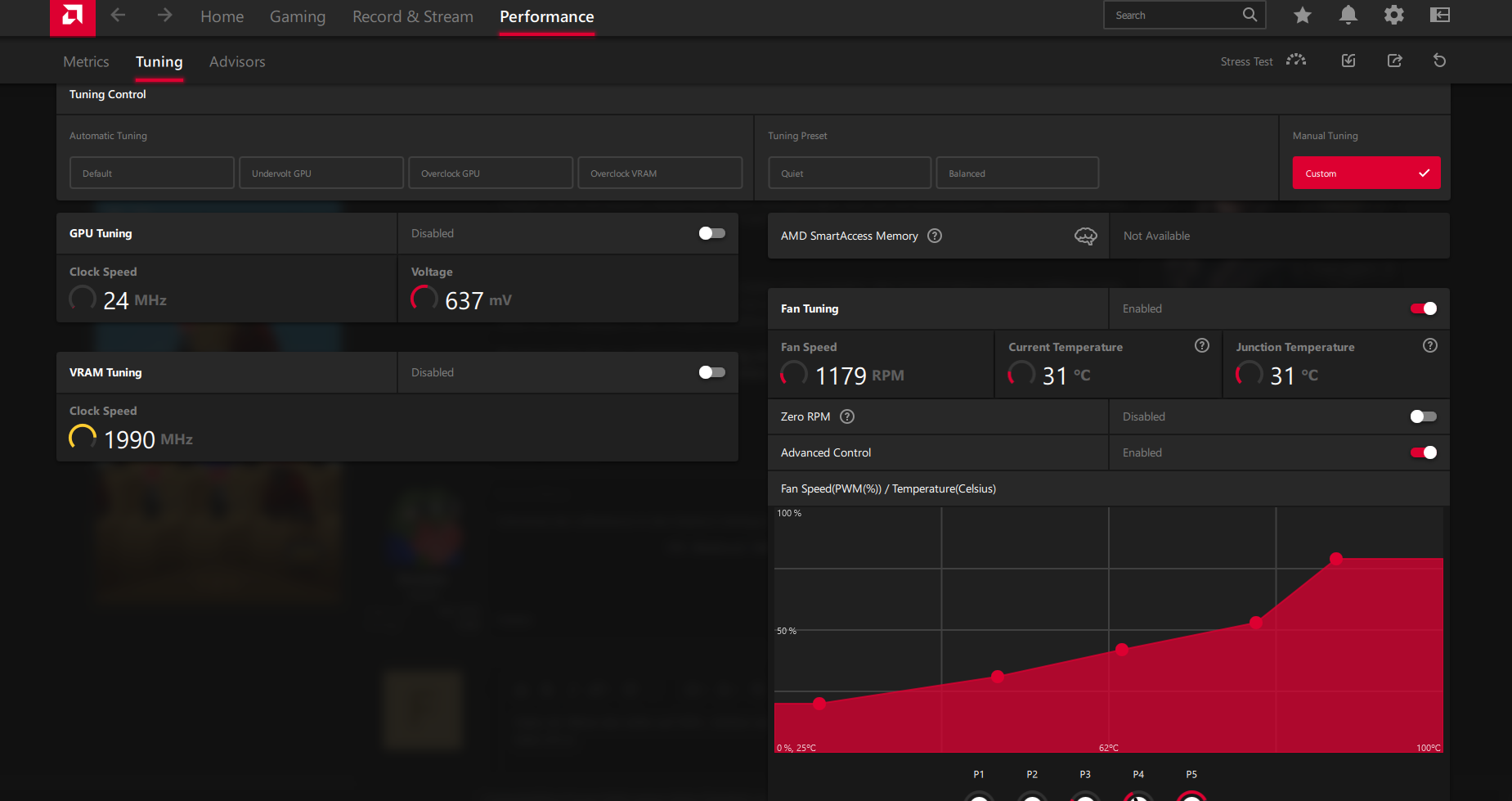Viewport: 1512px width, 801px height.
Task: Click the search magnifier icon
Action: (1250, 15)
